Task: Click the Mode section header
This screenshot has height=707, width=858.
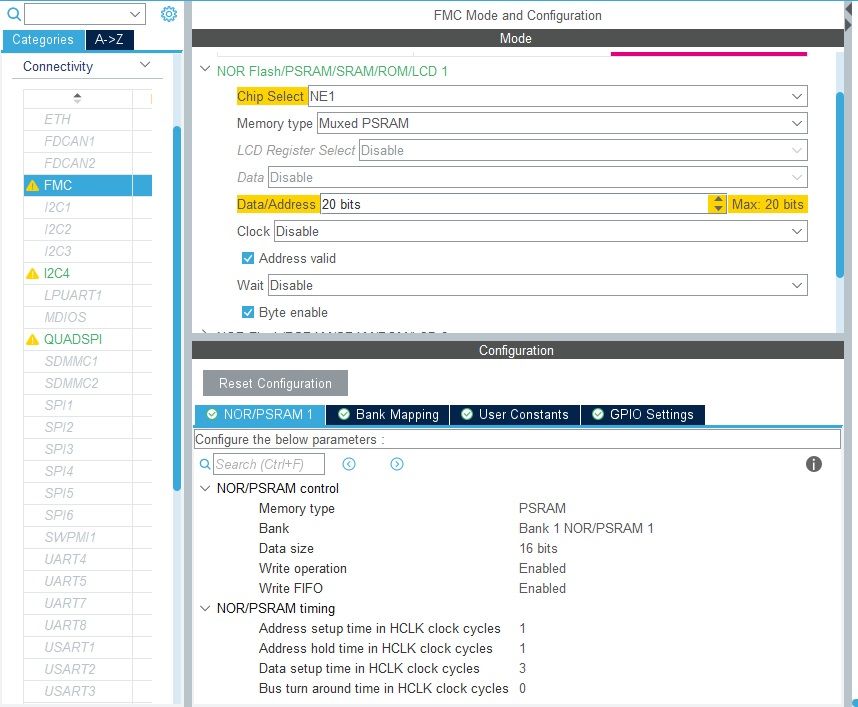Action: coord(518,38)
